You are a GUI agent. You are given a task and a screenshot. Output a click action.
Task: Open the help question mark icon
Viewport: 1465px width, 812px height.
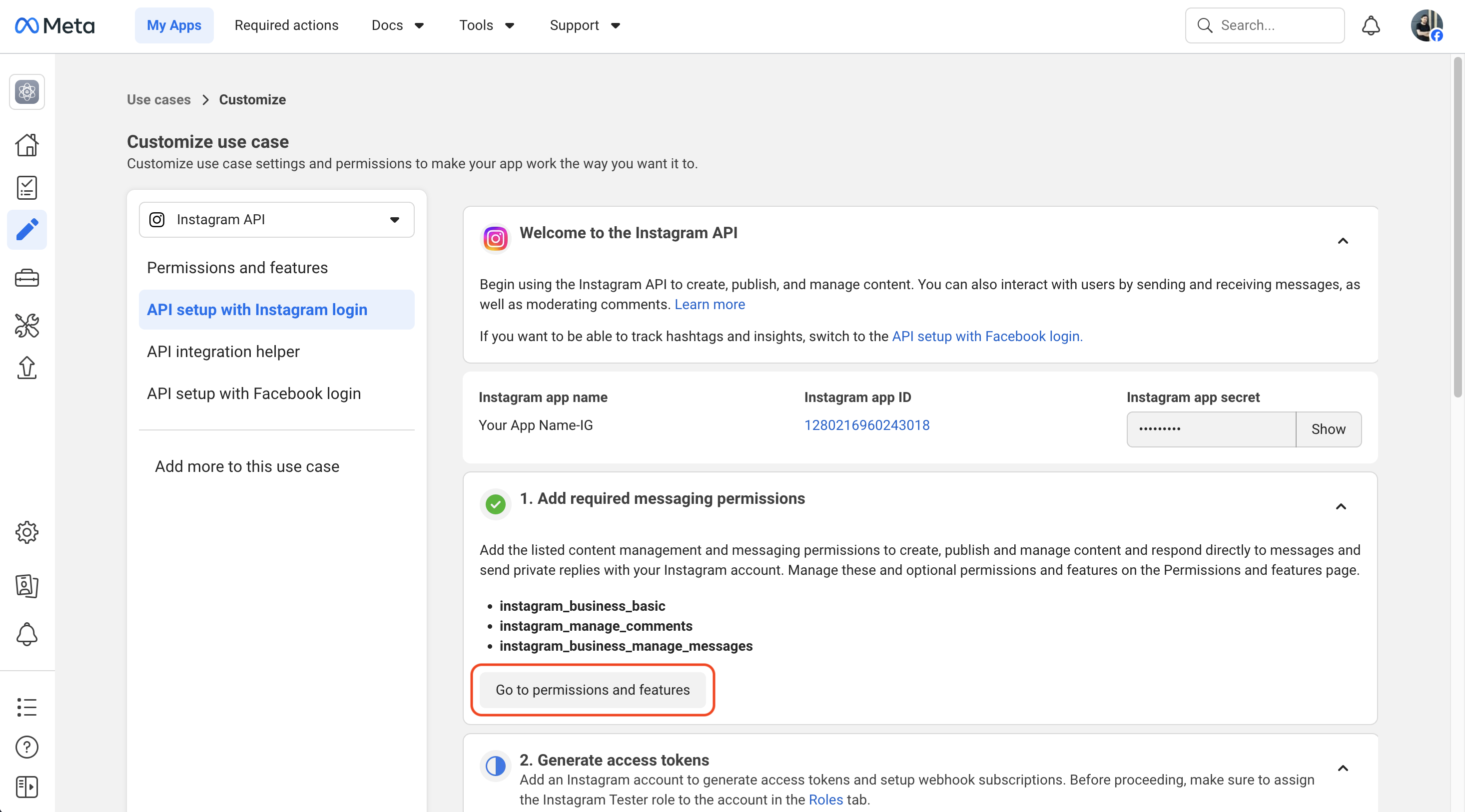click(26, 747)
